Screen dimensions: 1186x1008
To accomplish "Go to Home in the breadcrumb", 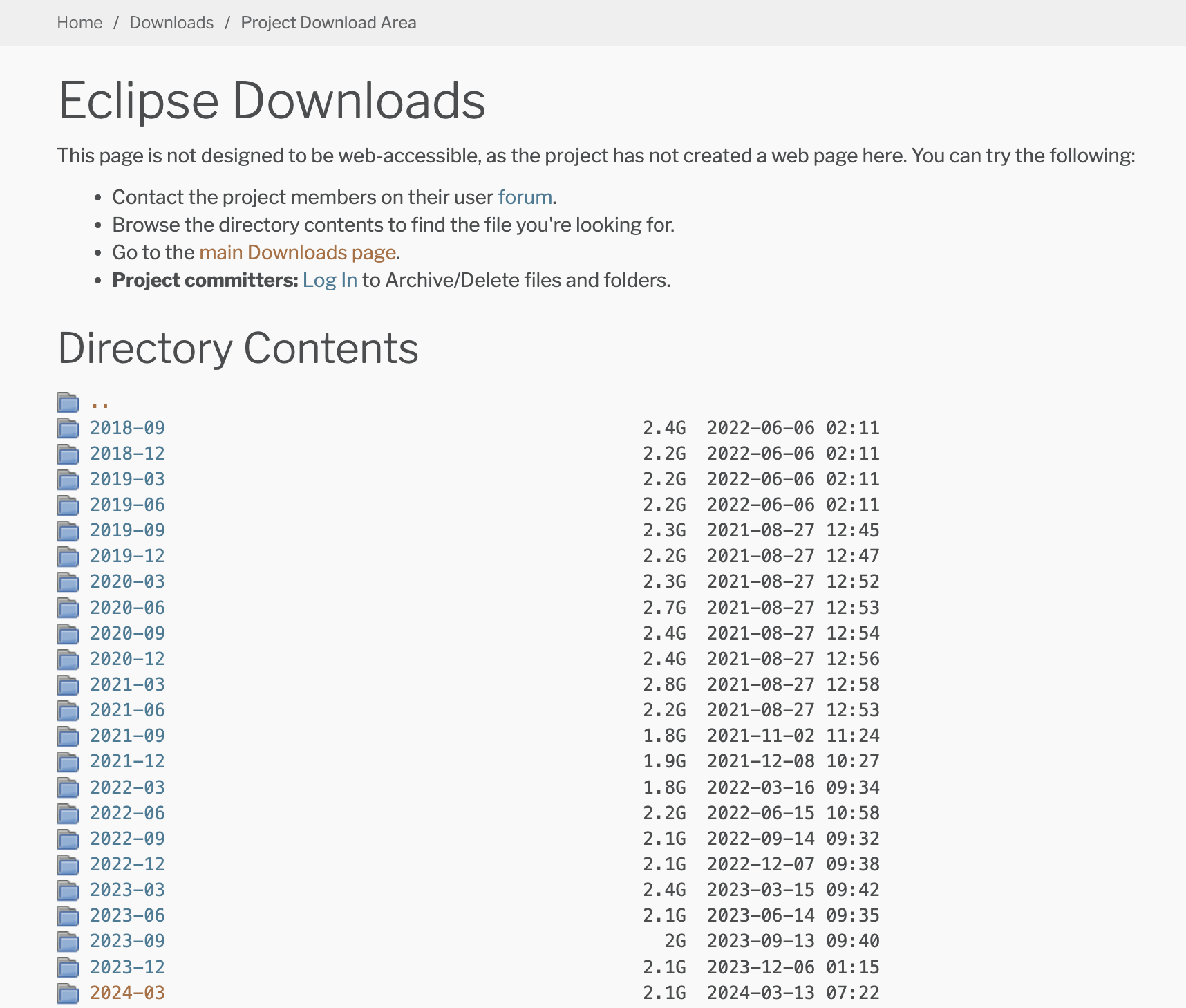I will [x=79, y=23].
